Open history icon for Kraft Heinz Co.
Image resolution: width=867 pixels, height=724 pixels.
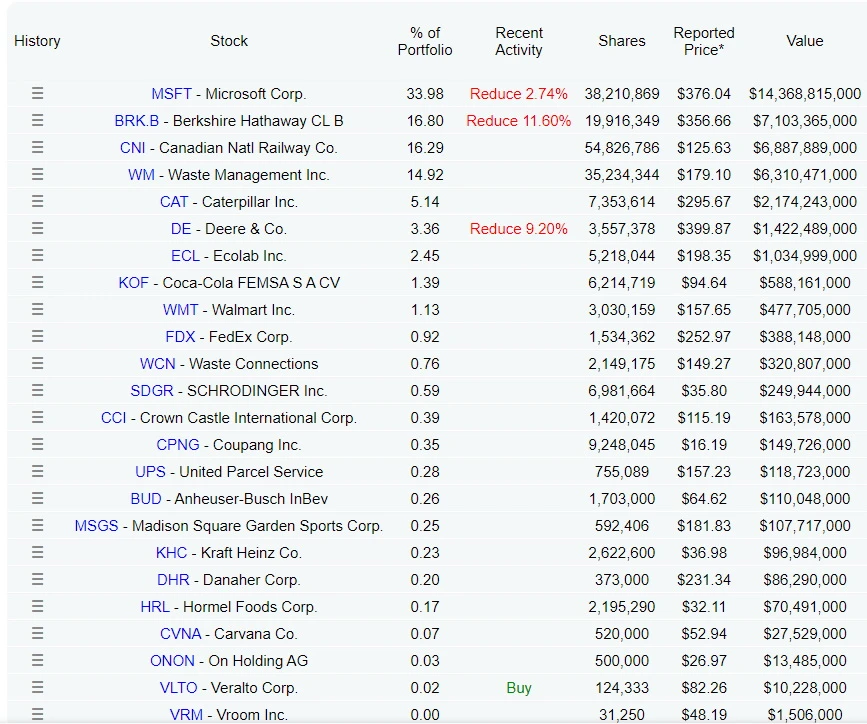(37, 553)
